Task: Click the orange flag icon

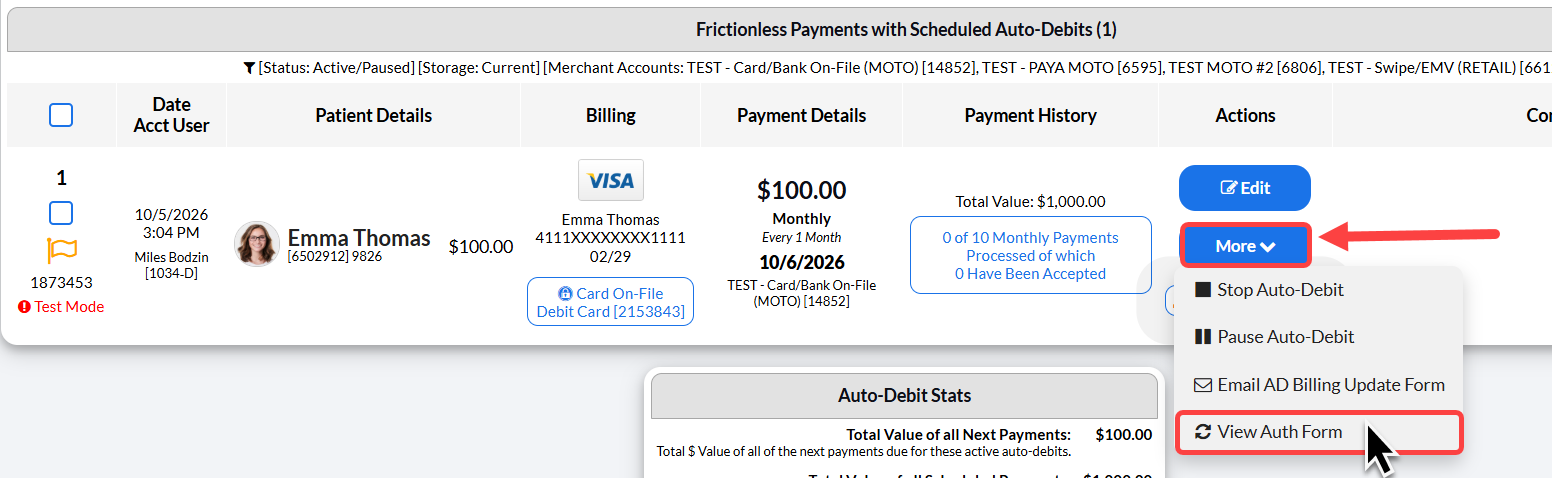Action: [x=61, y=250]
